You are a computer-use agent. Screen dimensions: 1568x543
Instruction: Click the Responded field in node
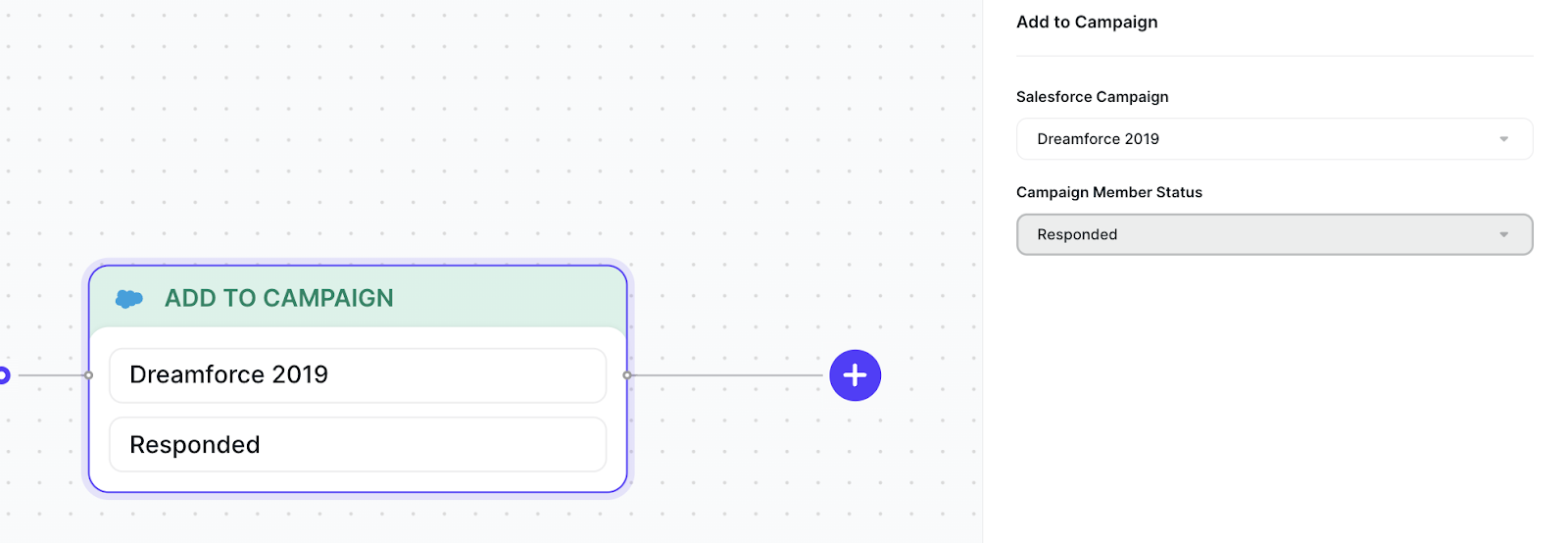point(358,445)
